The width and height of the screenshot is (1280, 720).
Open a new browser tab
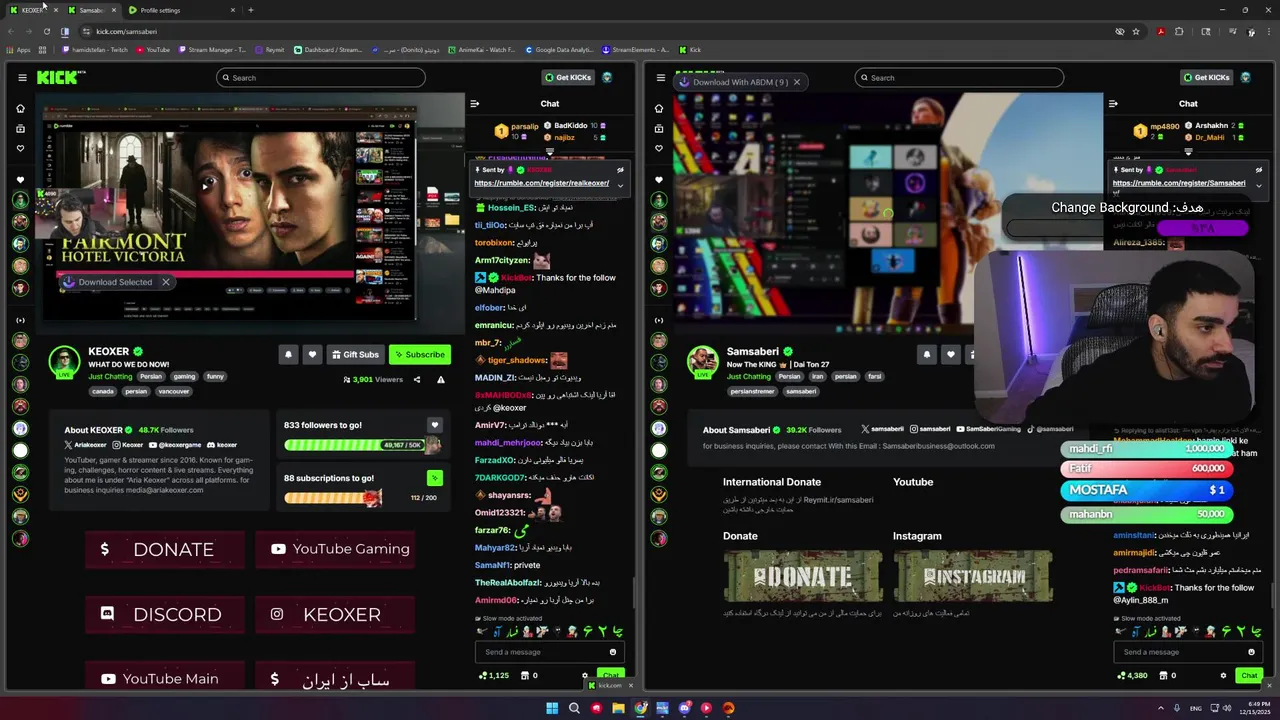(250, 10)
